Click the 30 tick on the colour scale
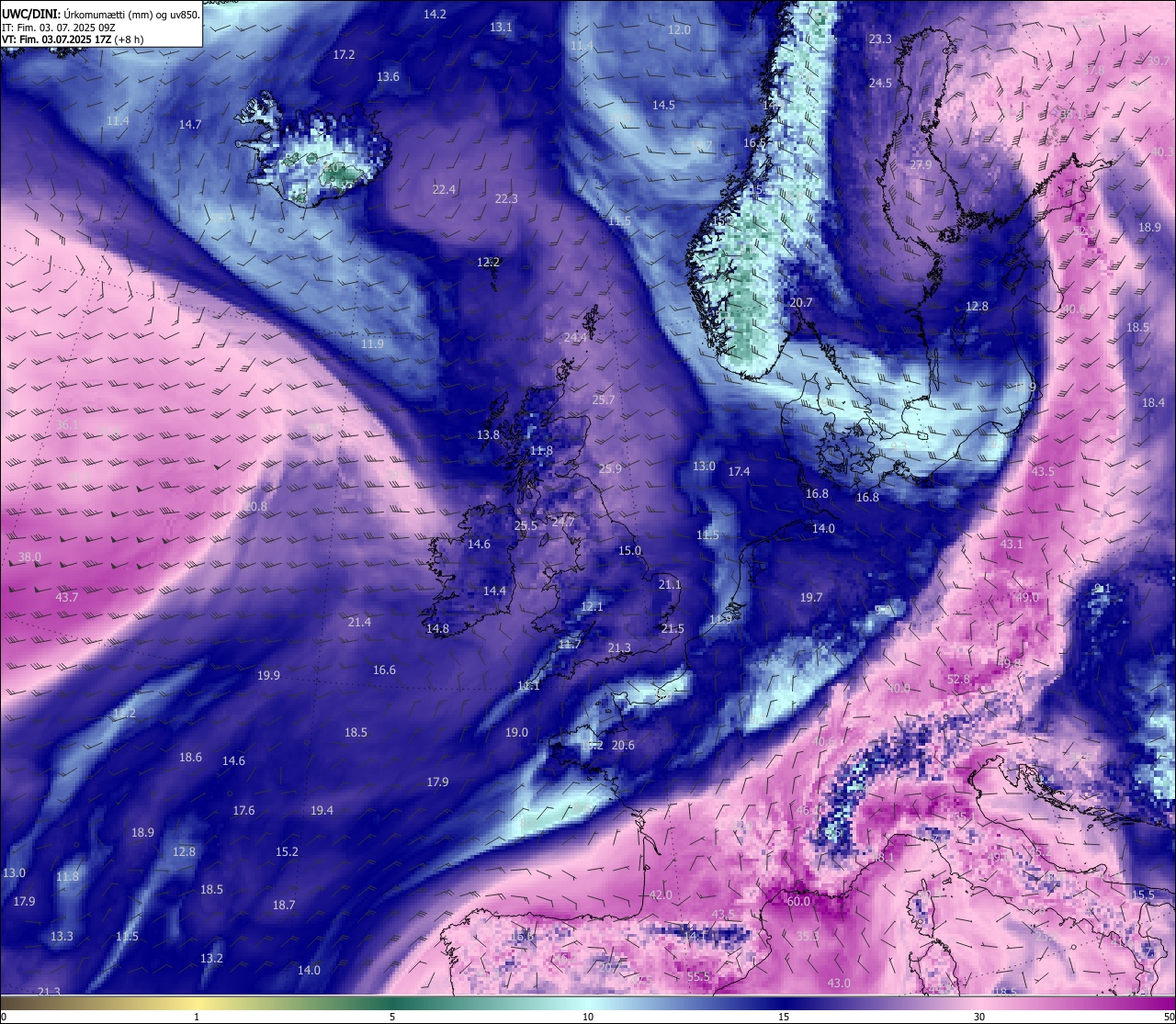 click(979, 1017)
